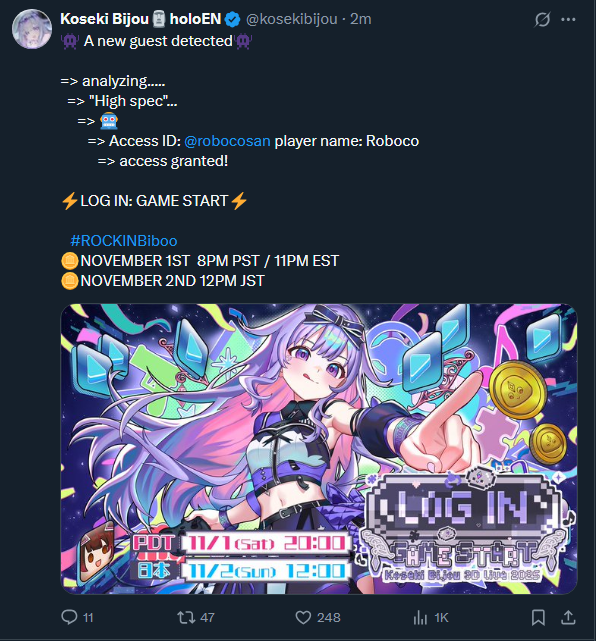Click the Grok explain icon
The height and width of the screenshot is (641, 596).
click(542, 19)
